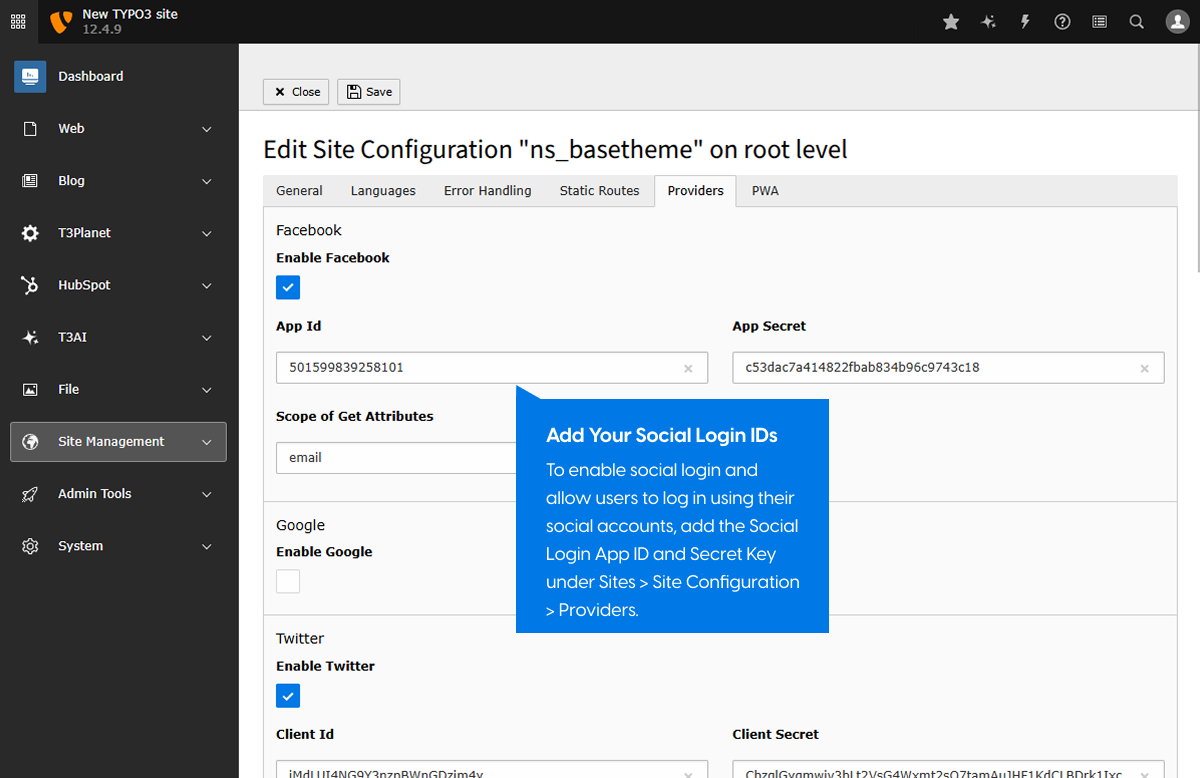The width and height of the screenshot is (1200, 778).
Task: Clear the App Secret field using its X
Action: pyautogui.click(x=1144, y=369)
